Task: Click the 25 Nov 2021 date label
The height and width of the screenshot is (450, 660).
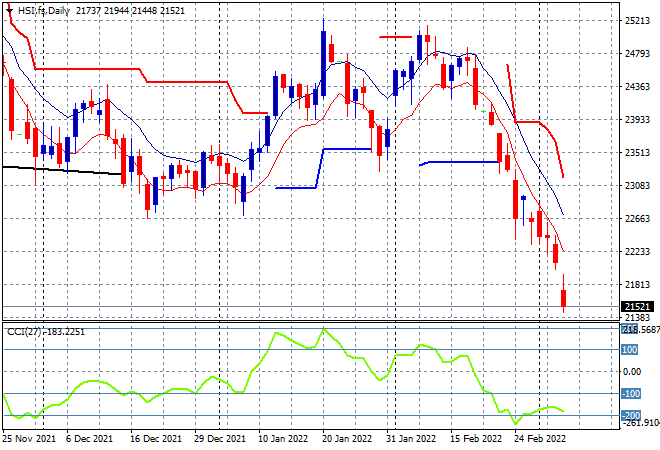Action: coord(29,439)
